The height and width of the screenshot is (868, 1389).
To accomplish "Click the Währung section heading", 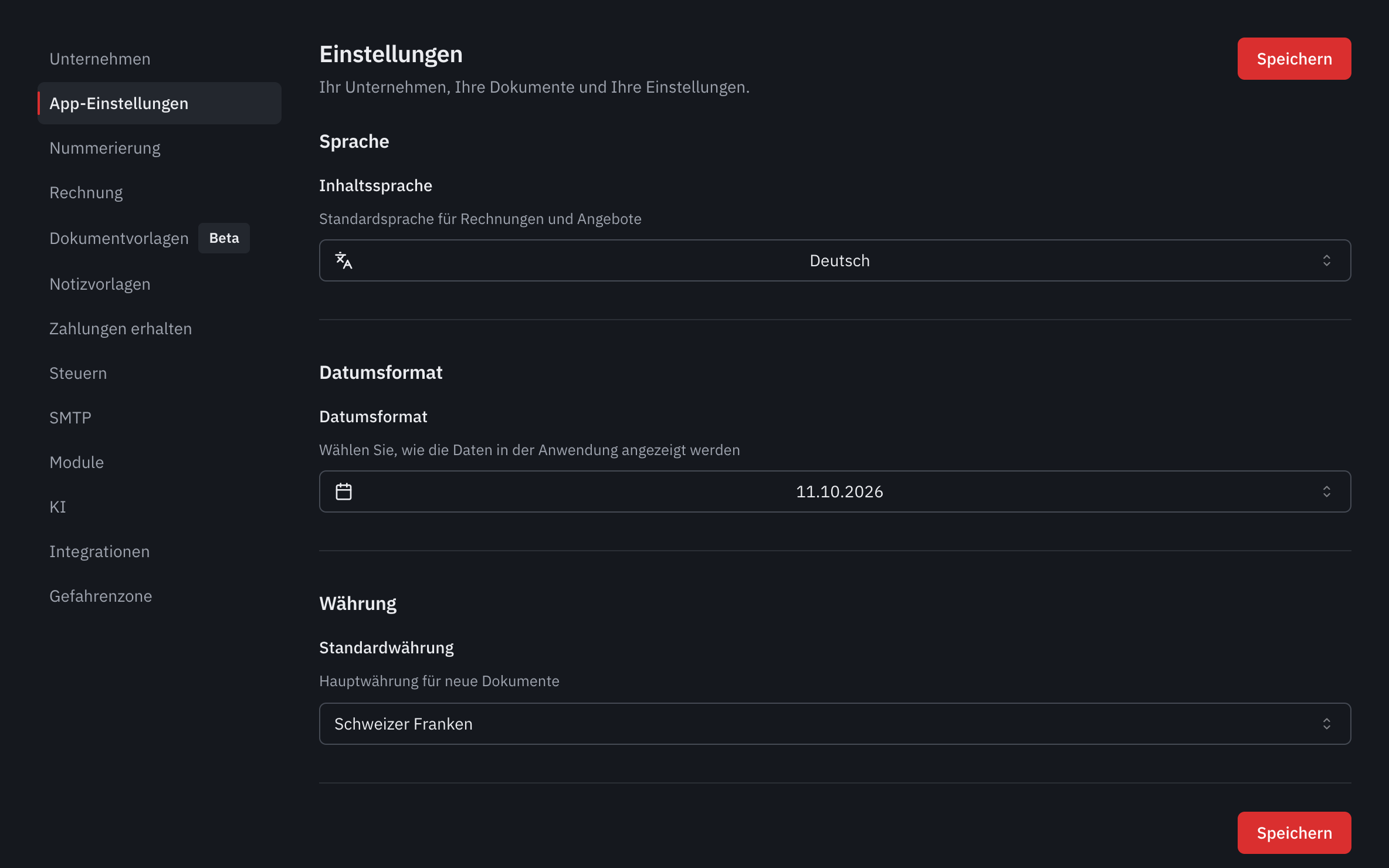I will click(x=358, y=603).
